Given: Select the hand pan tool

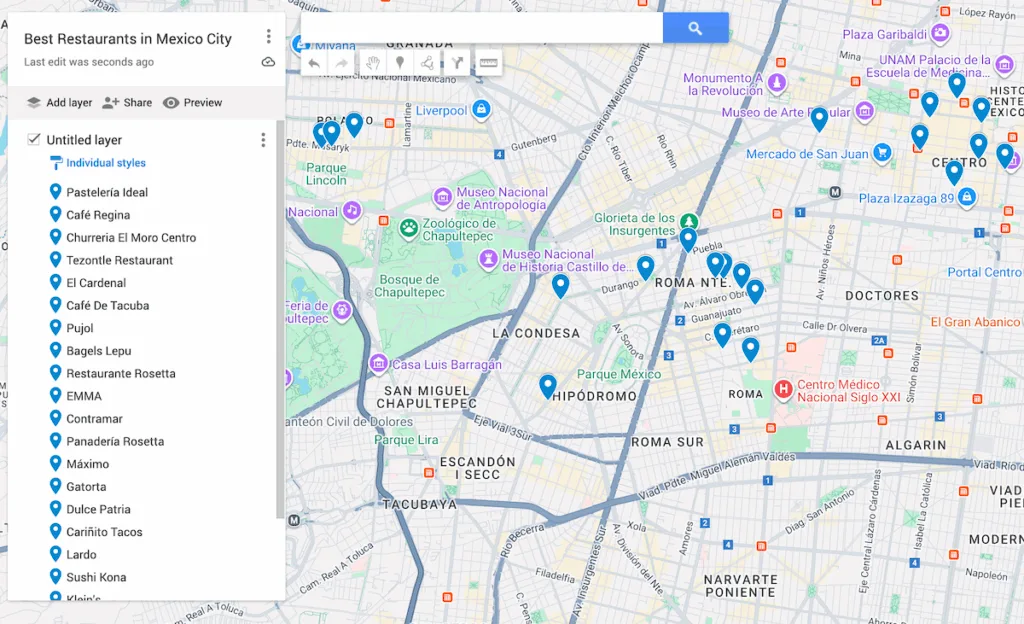Looking at the screenshot, I should point(372,63).
